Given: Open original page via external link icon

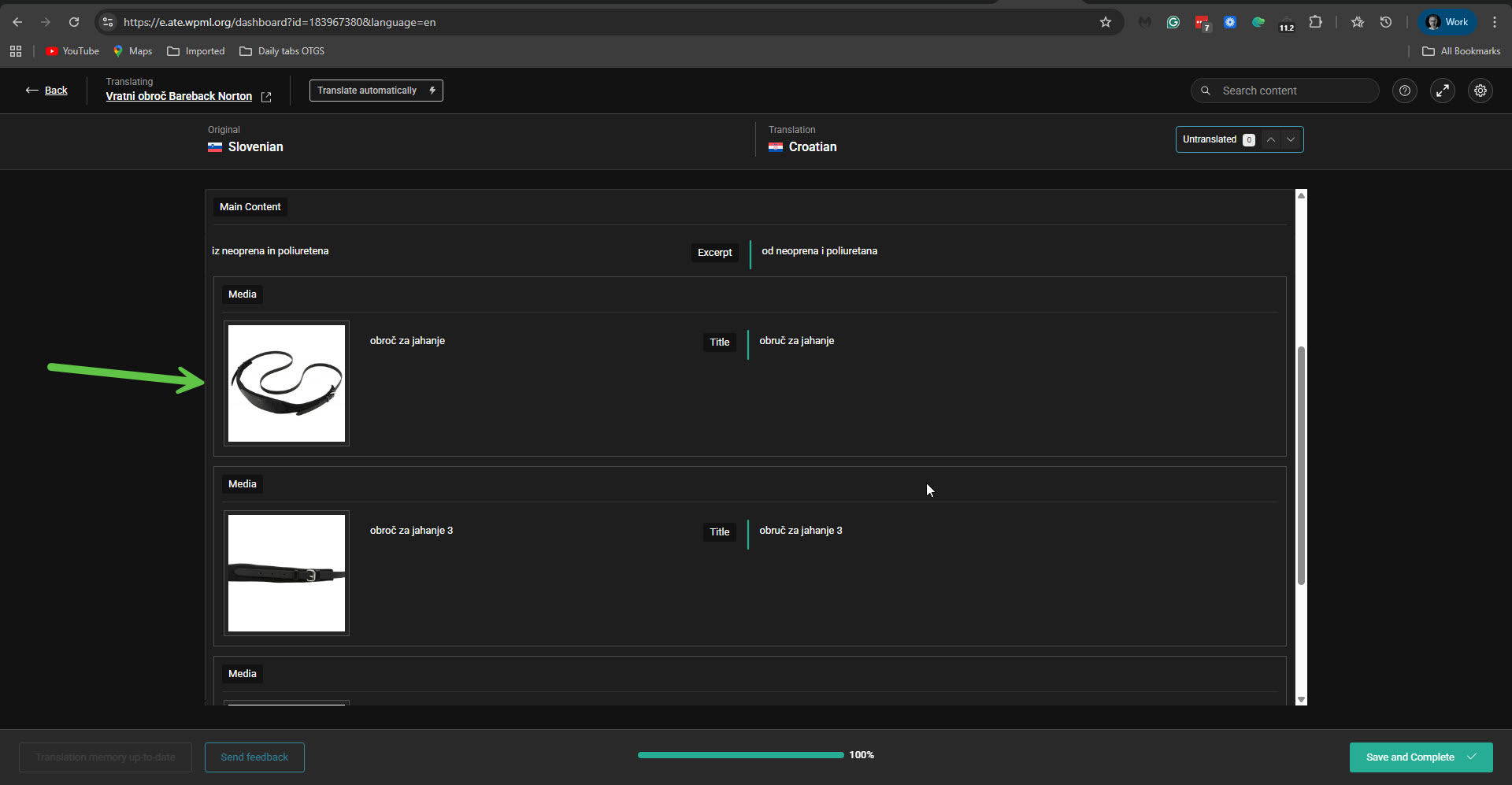Looking at the screenshot, I should (x=266, y=97).
